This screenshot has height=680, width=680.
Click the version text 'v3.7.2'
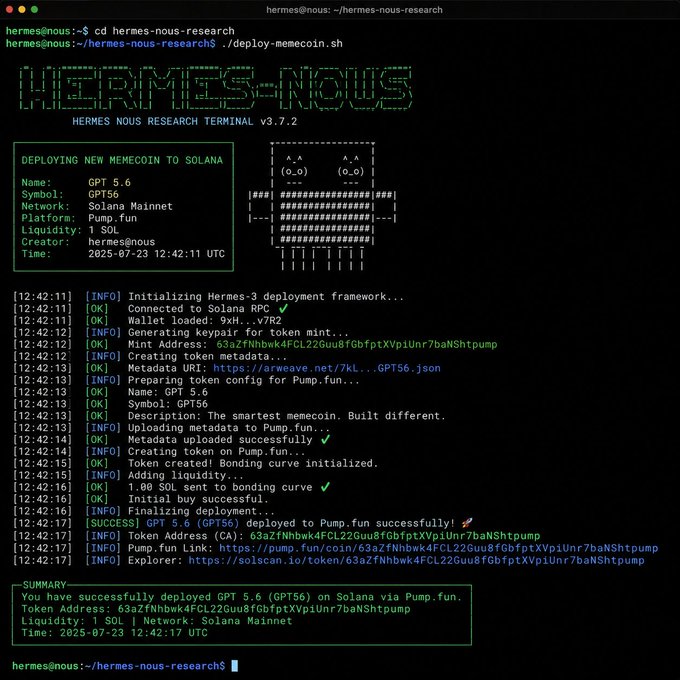[278, 121]
